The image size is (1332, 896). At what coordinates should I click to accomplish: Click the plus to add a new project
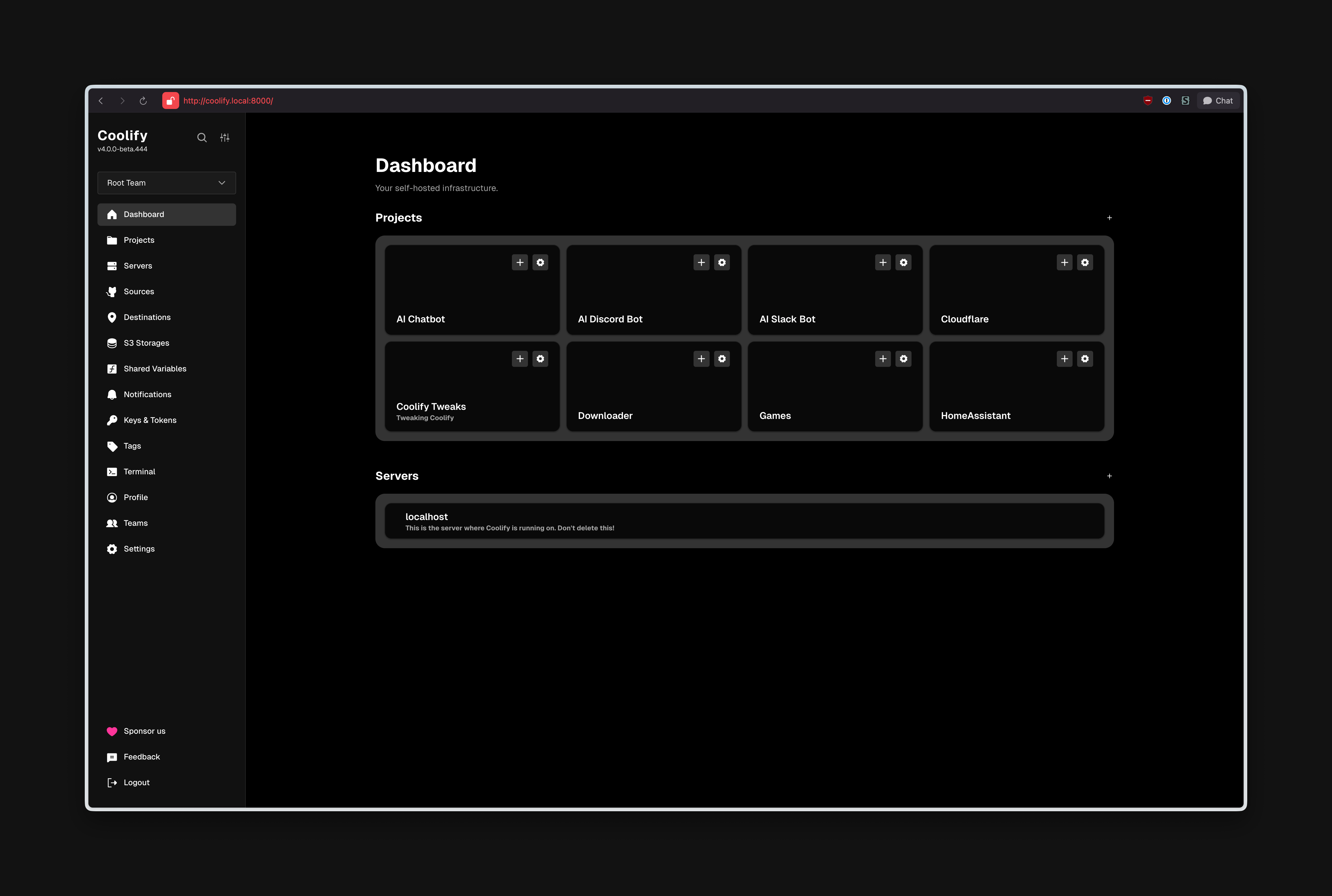pos(1109,218)
